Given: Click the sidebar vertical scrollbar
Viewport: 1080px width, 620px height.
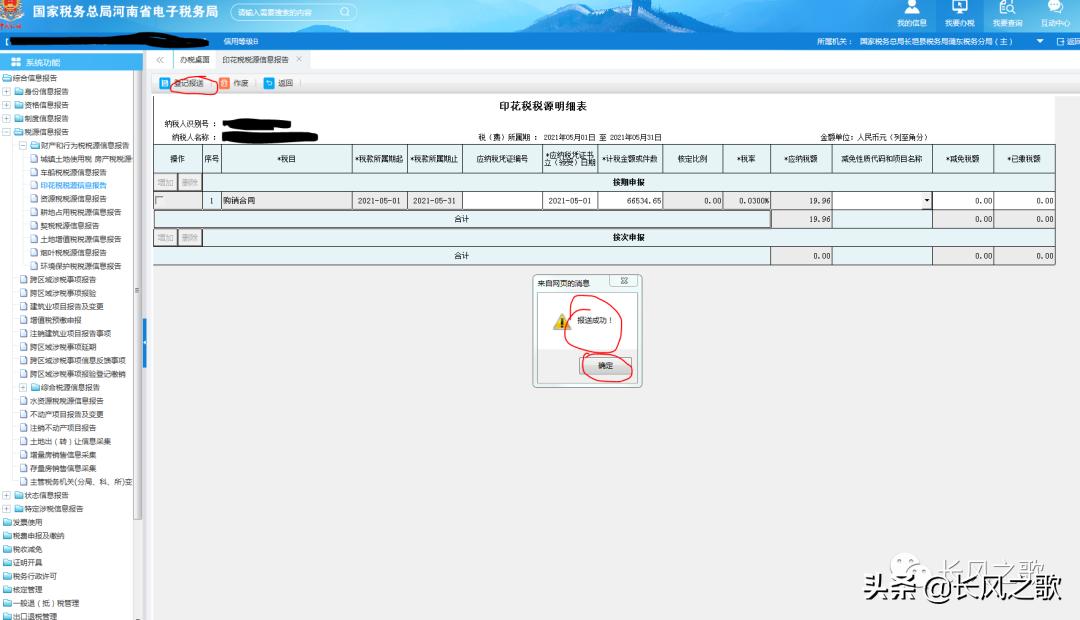Looking at the screenshot, I should (x=137, y=296).
